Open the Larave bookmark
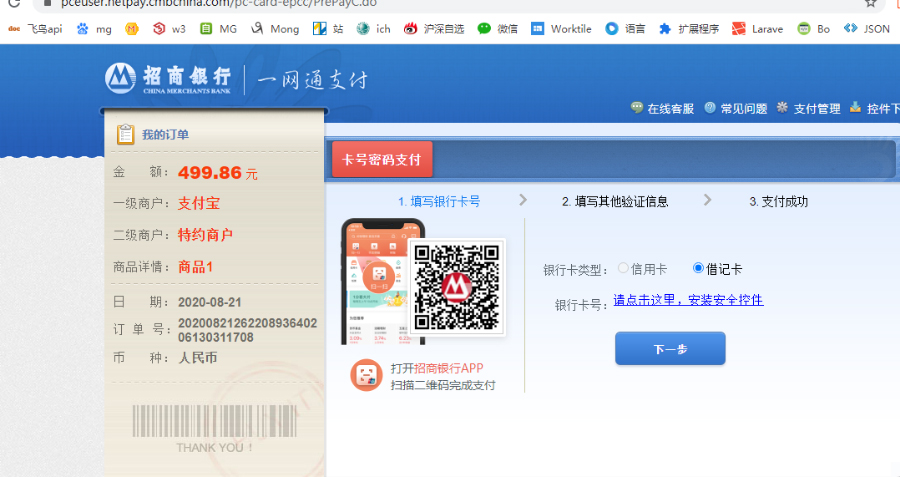The height and width of the screenshot is (477, 900). [757, 29]
